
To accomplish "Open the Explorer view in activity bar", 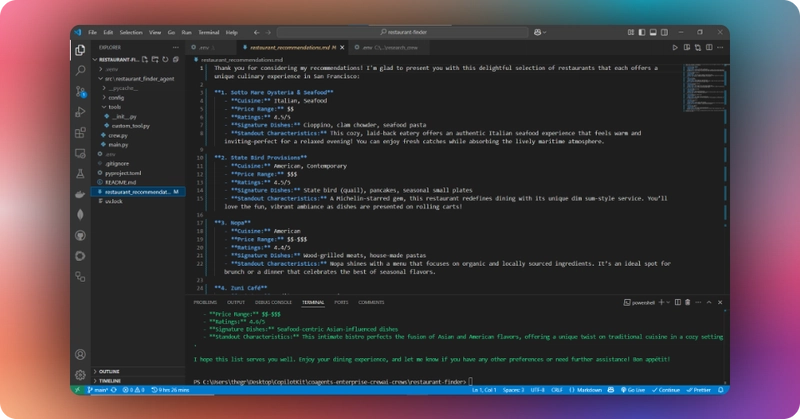I will tap(80, 50).
